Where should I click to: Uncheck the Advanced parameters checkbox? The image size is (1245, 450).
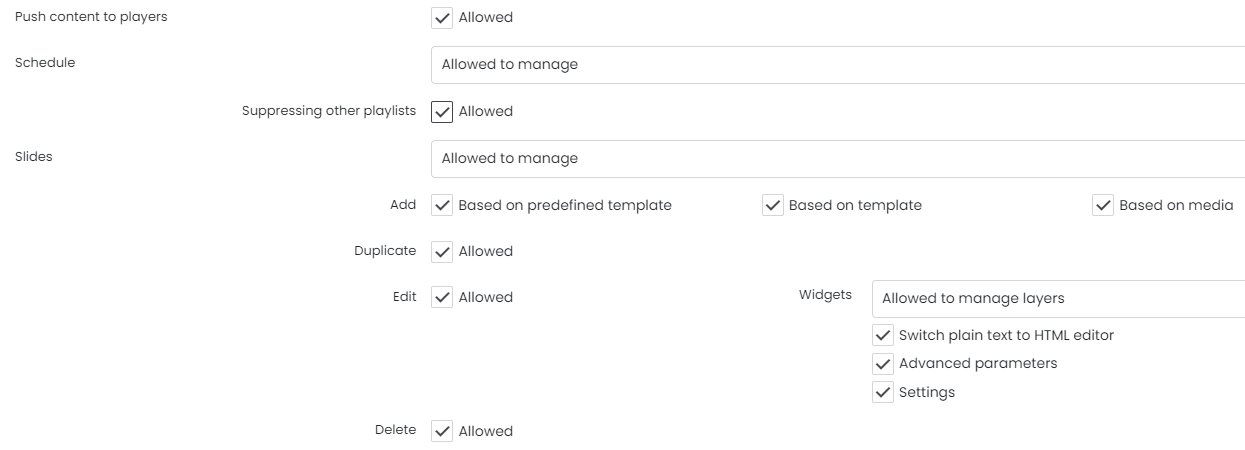883,364
